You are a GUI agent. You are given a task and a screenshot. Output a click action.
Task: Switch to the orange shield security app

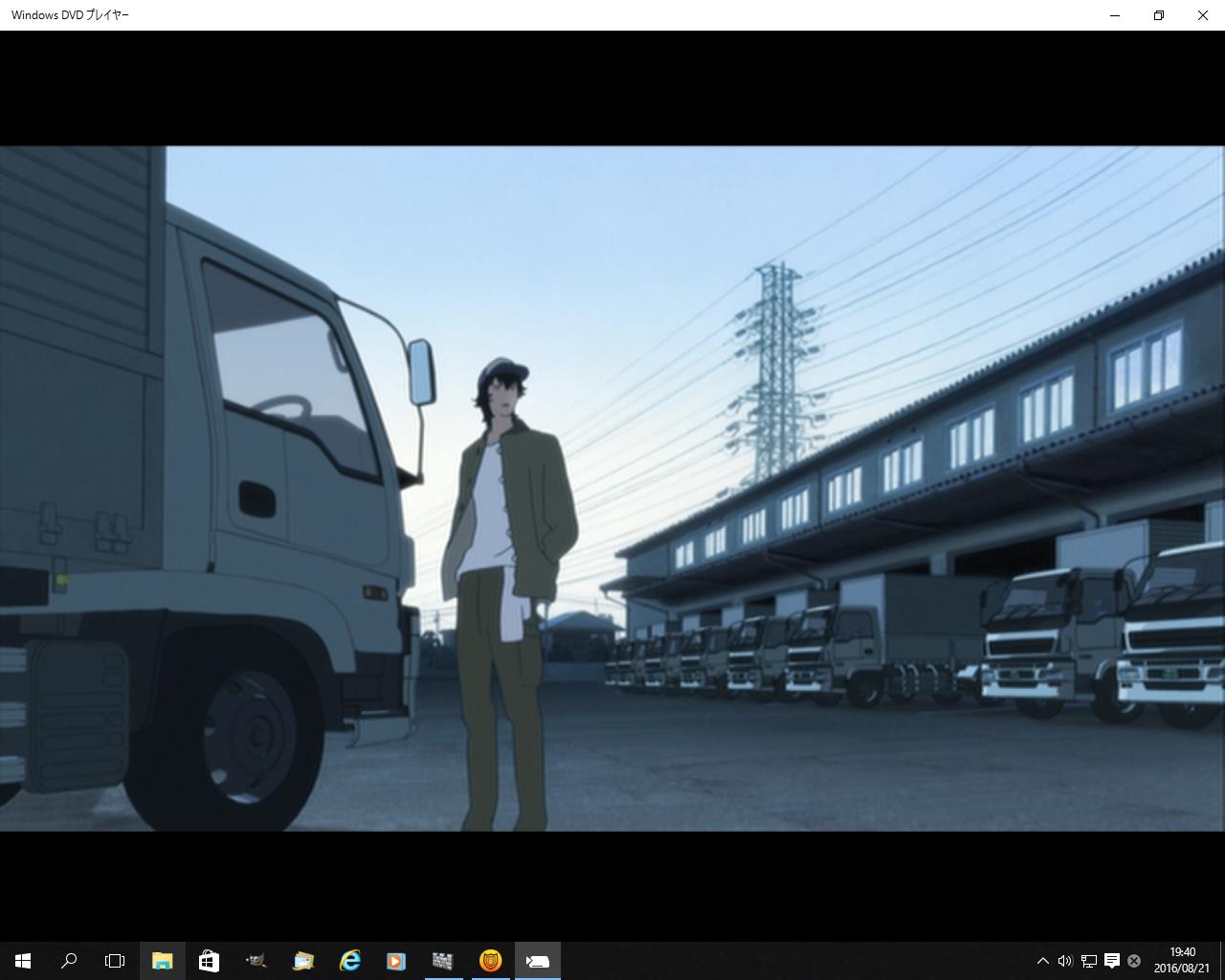coord(490,961)
